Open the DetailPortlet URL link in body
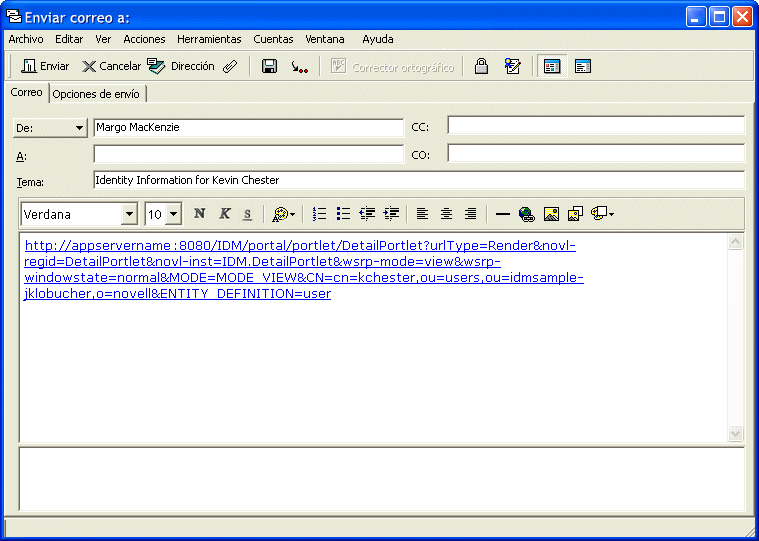 click(x=304, y=270)
